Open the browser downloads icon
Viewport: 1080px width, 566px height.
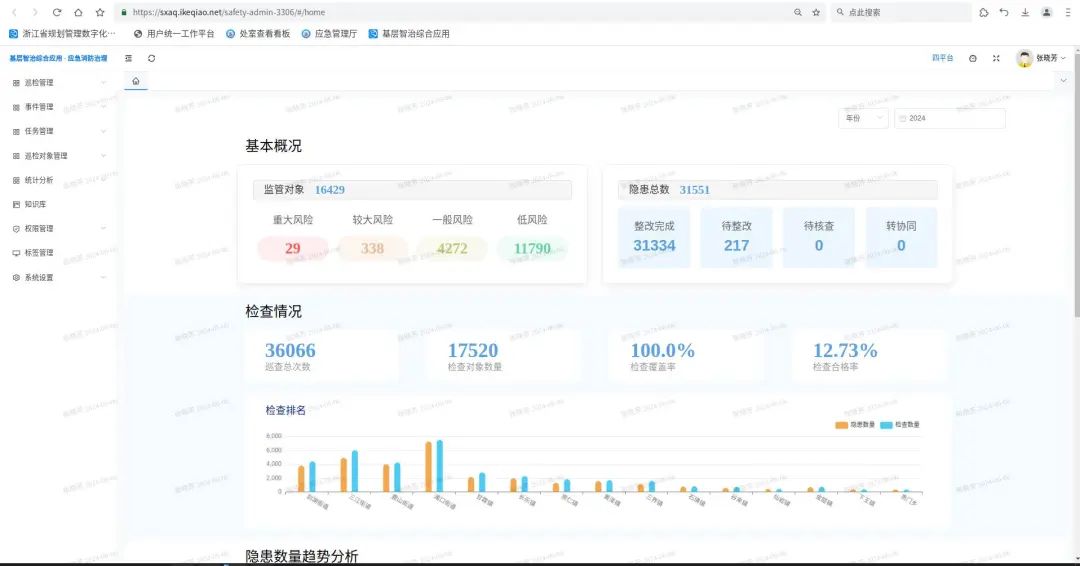pos(1025,12)
